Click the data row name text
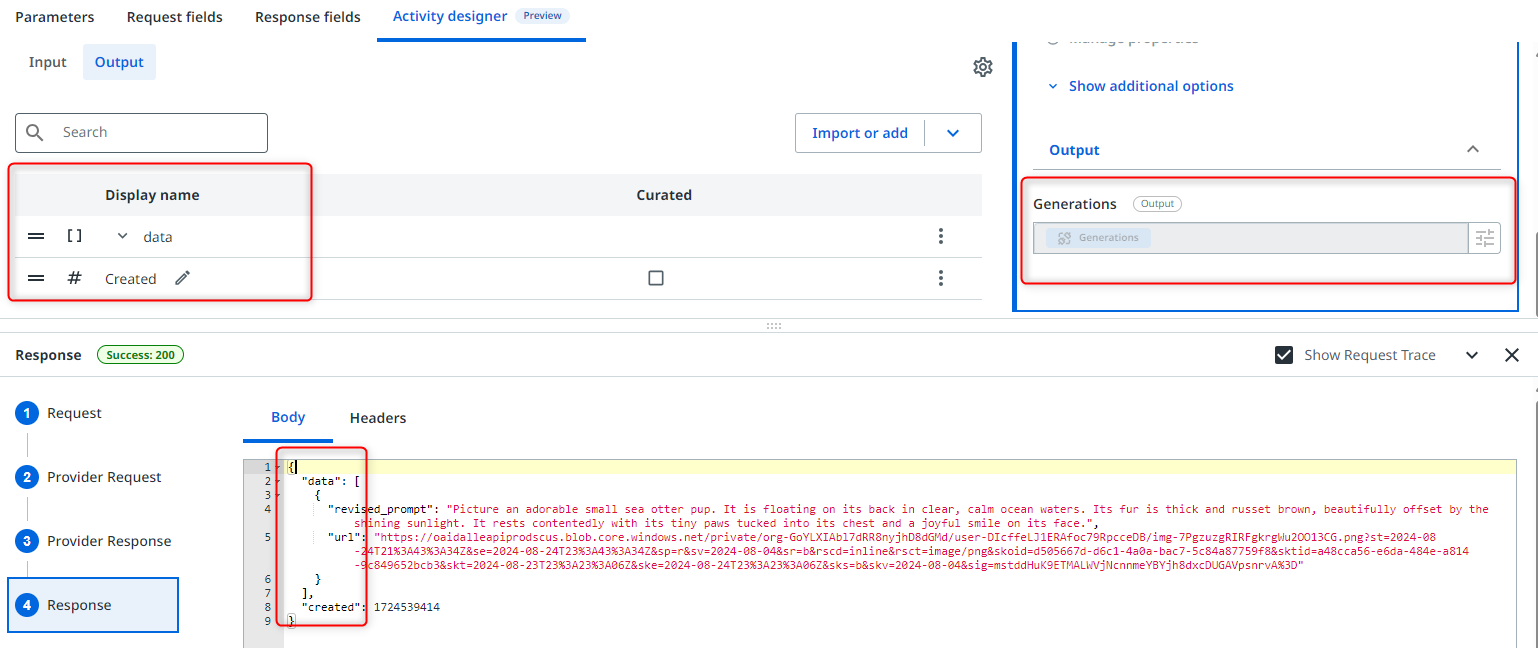1538x648 pixels. coord(158,237)
